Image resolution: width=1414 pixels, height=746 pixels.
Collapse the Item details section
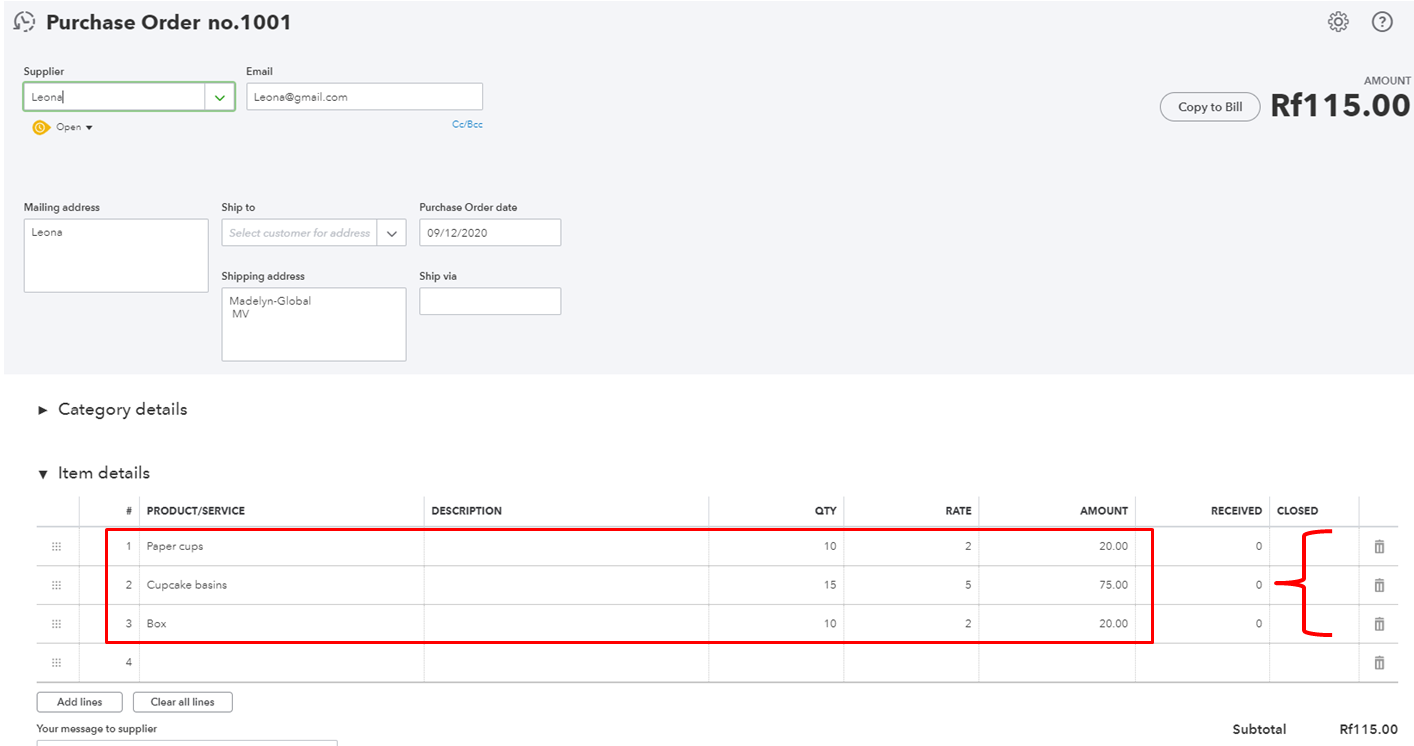click(x=43, y=474)
